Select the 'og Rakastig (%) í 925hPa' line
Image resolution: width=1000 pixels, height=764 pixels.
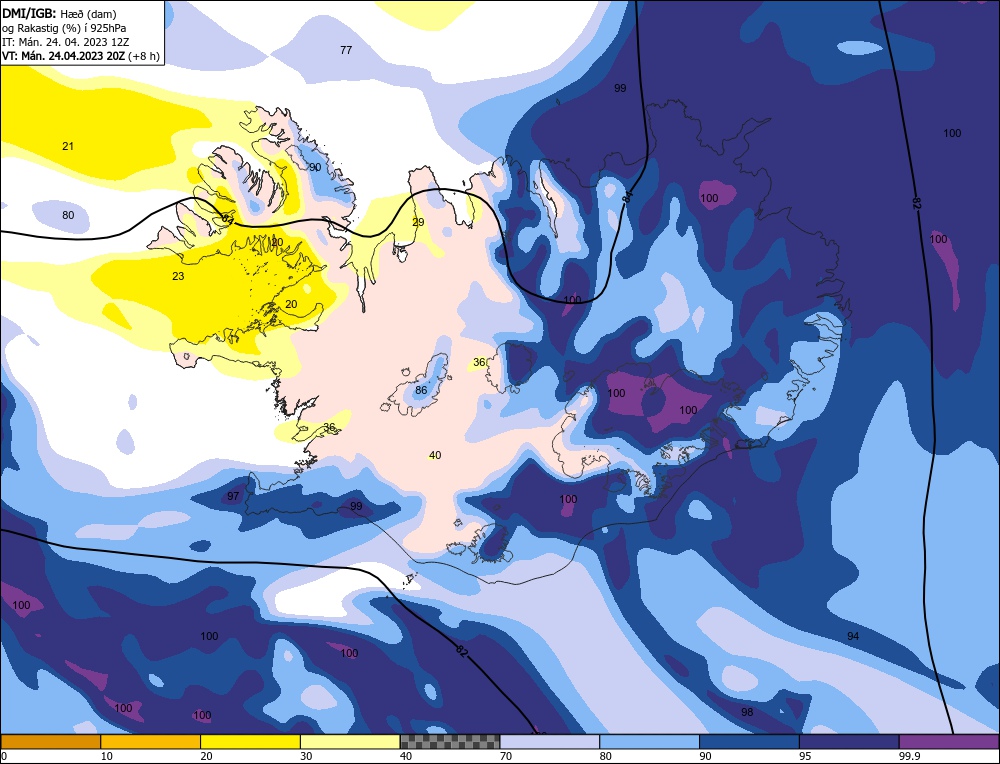coord(64,27)
